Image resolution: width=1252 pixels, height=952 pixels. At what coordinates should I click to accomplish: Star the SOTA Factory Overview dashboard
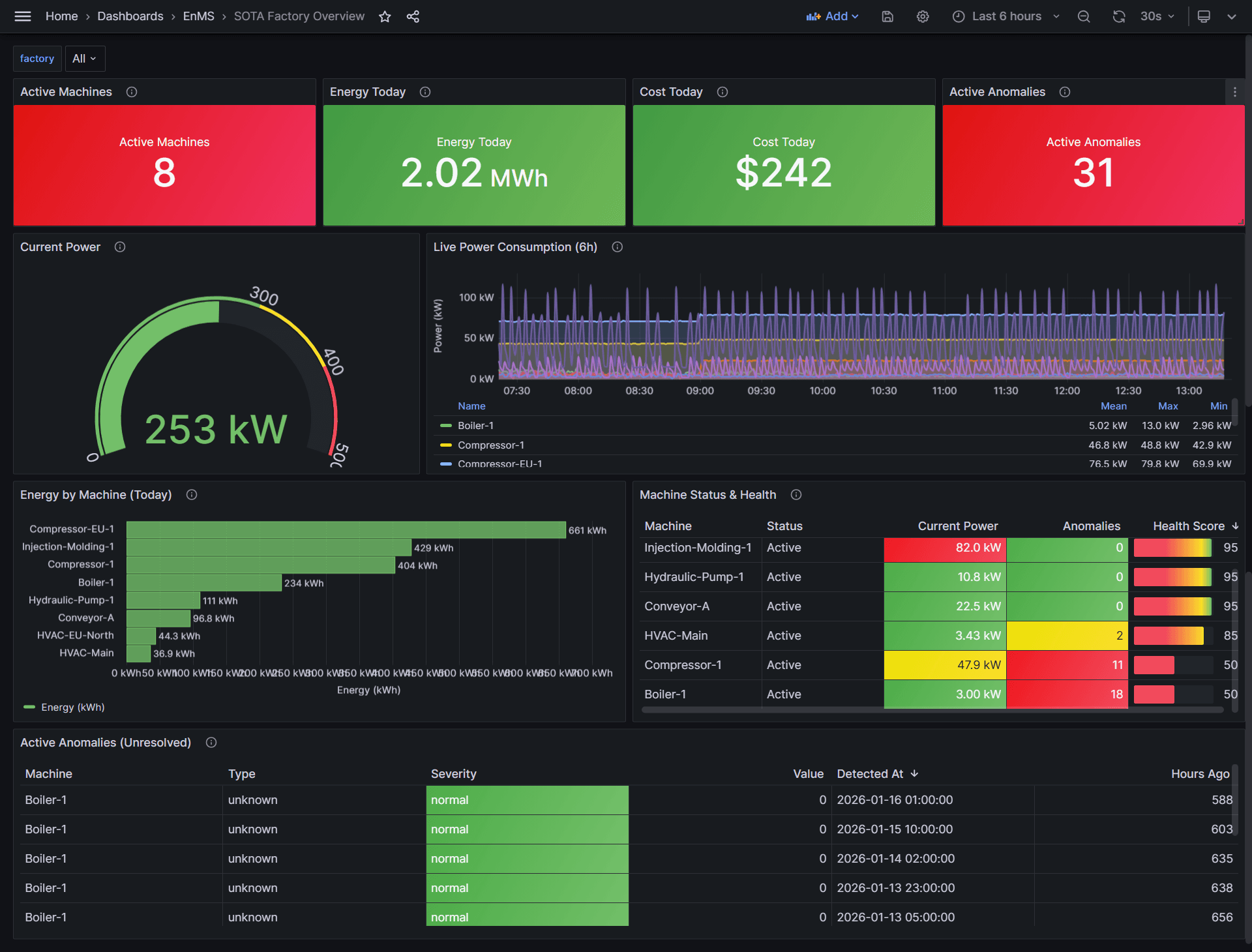[x=385, y=16]
